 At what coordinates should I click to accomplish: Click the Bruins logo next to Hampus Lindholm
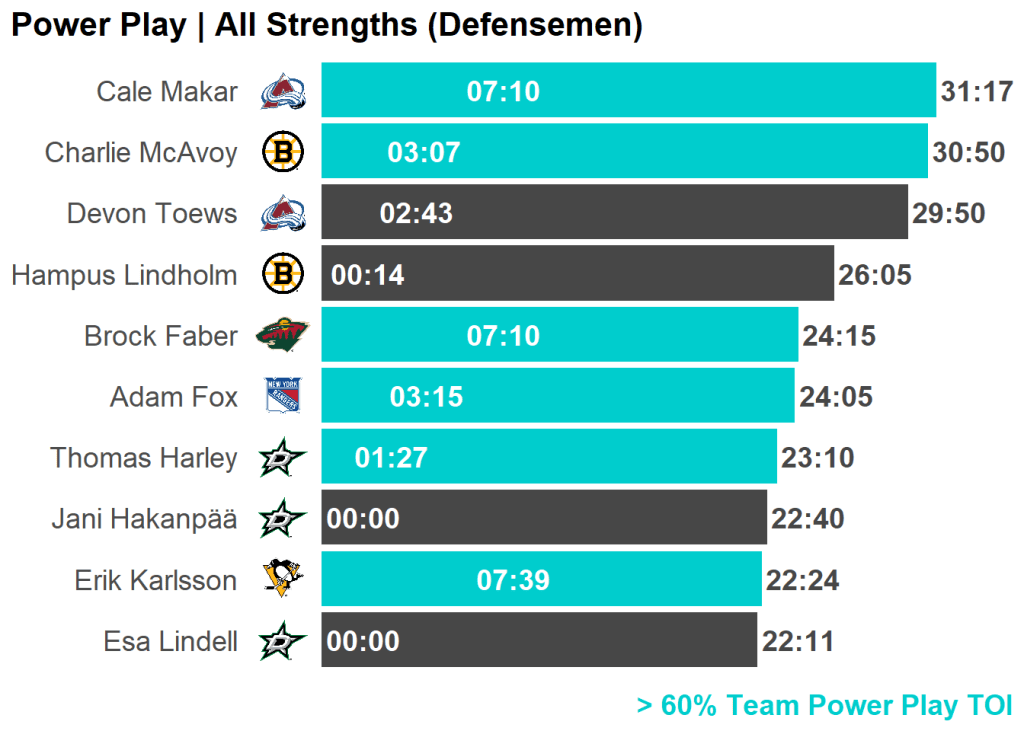point(283,274)
